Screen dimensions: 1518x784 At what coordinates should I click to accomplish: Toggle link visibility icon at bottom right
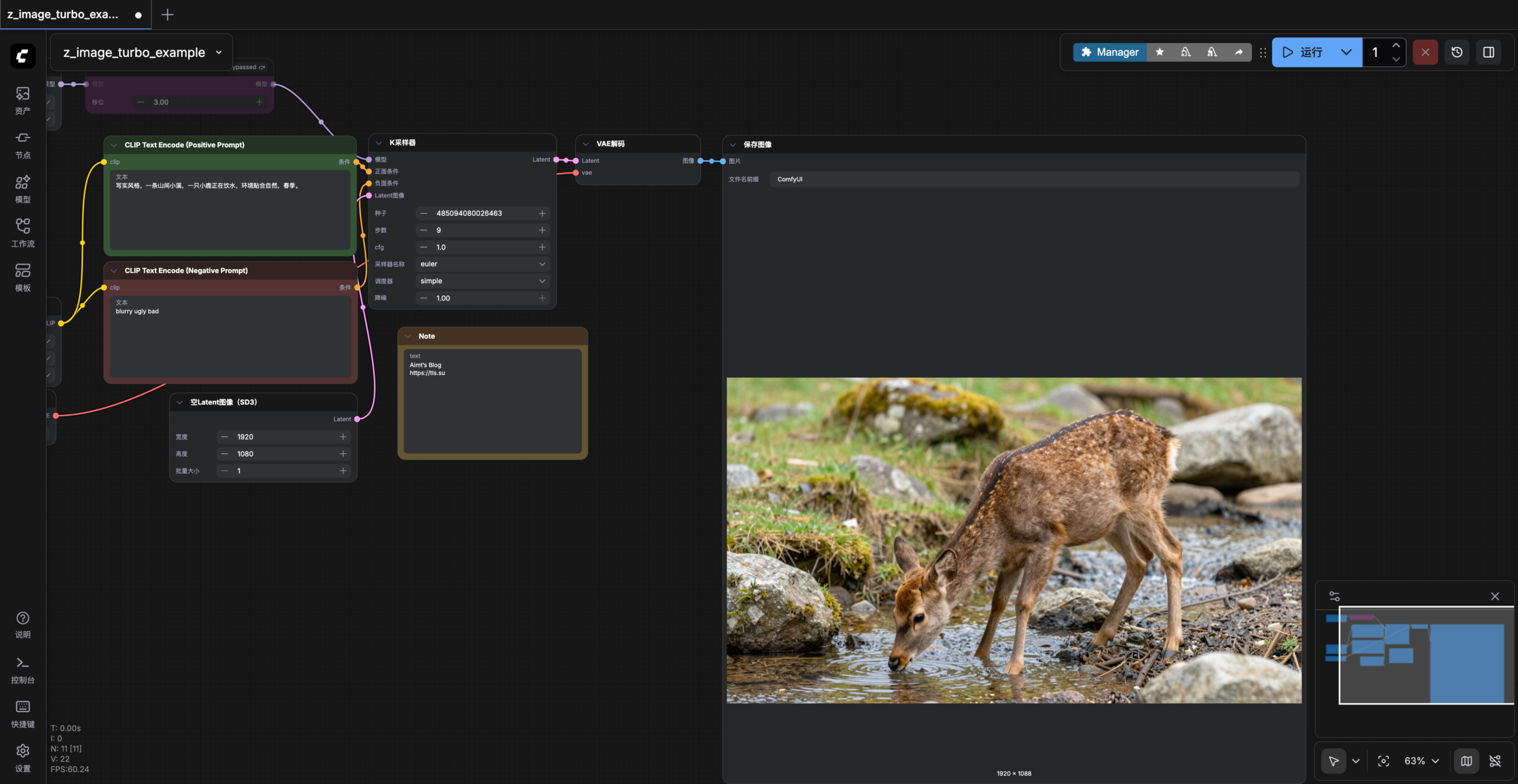1495,761
